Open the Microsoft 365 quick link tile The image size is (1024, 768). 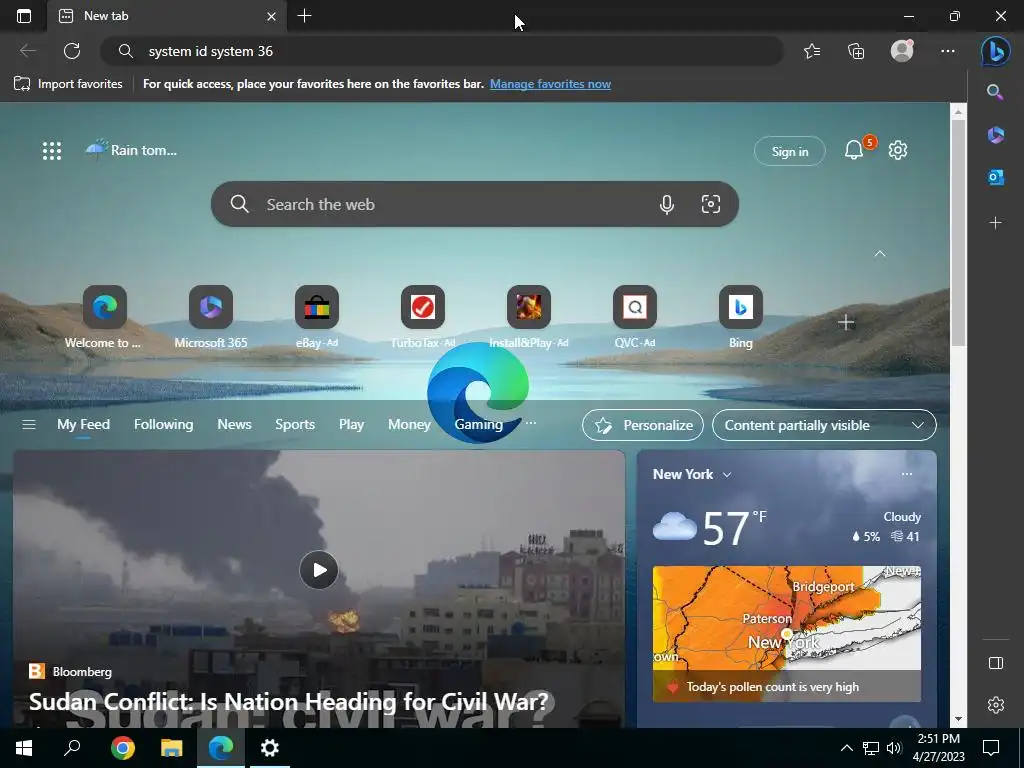coord(210,317)
